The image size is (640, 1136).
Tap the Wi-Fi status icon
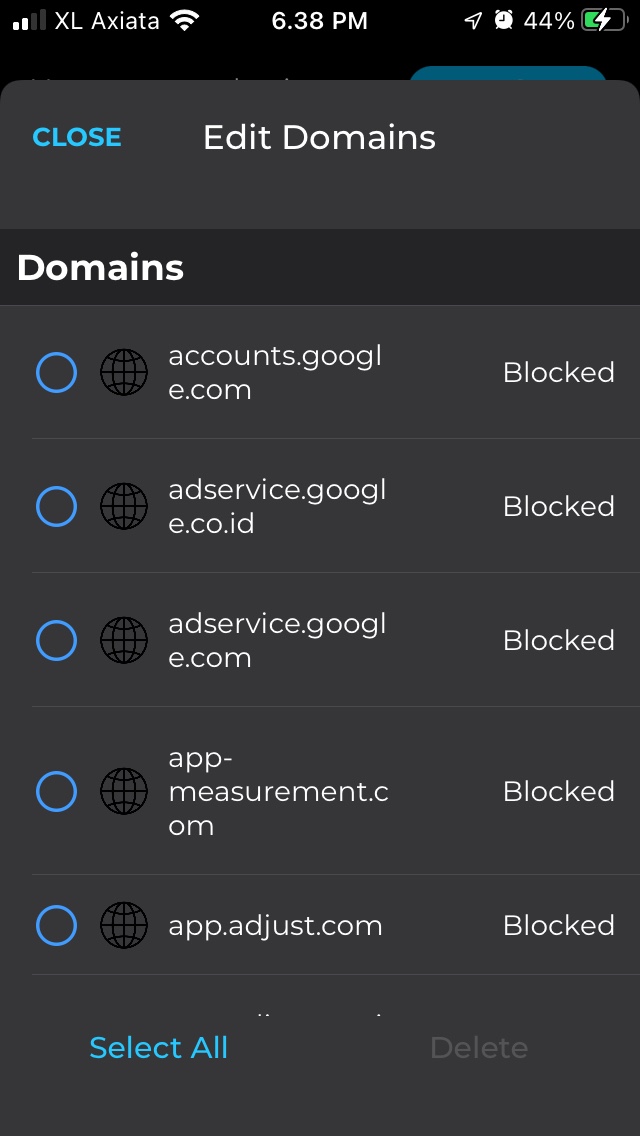click(x=184, y=20)
